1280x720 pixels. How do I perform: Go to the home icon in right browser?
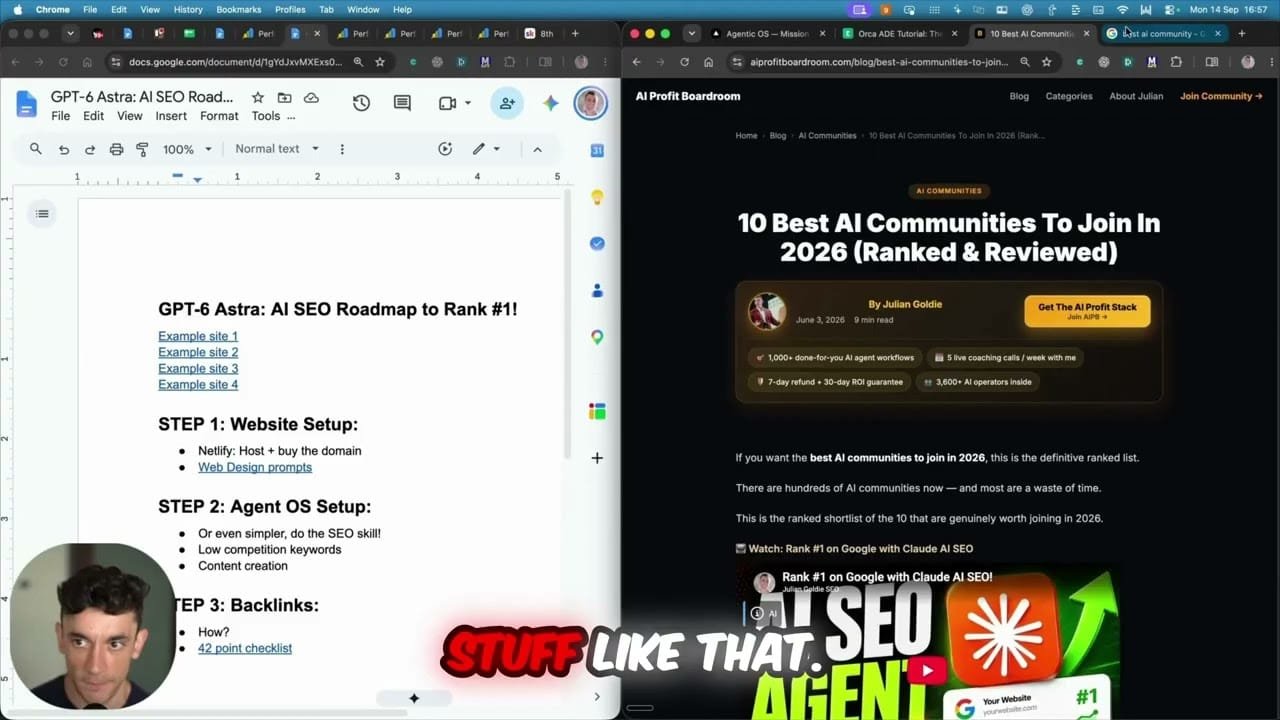click(708, 62)
